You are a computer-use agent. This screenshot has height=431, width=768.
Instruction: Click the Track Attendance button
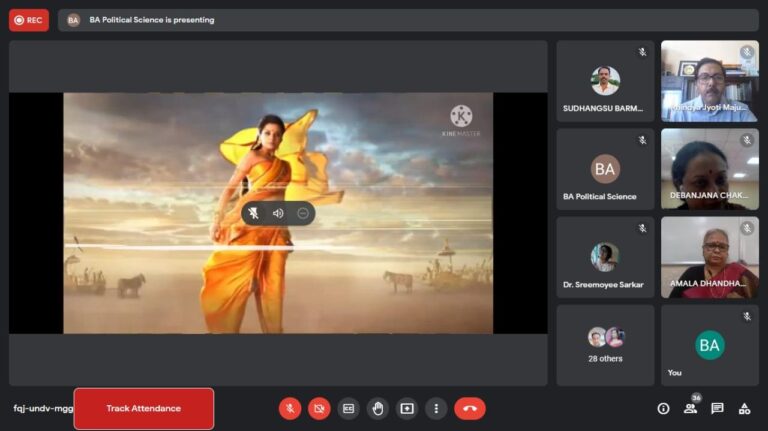pos(144,408)
